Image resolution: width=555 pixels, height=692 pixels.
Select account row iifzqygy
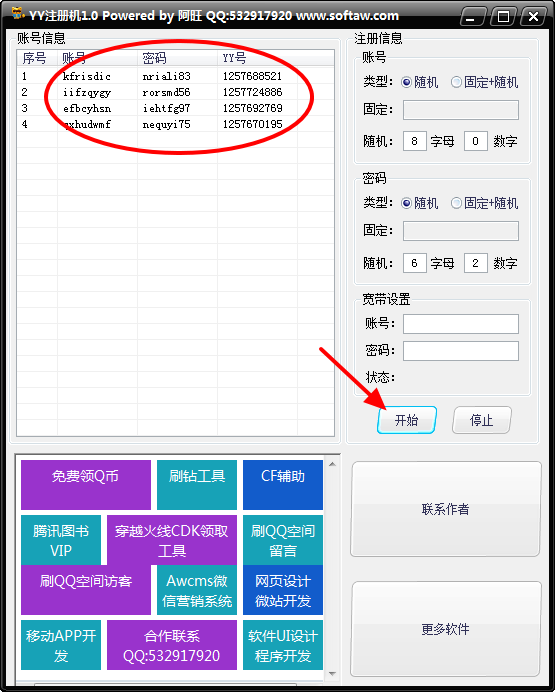click(175, 92)
